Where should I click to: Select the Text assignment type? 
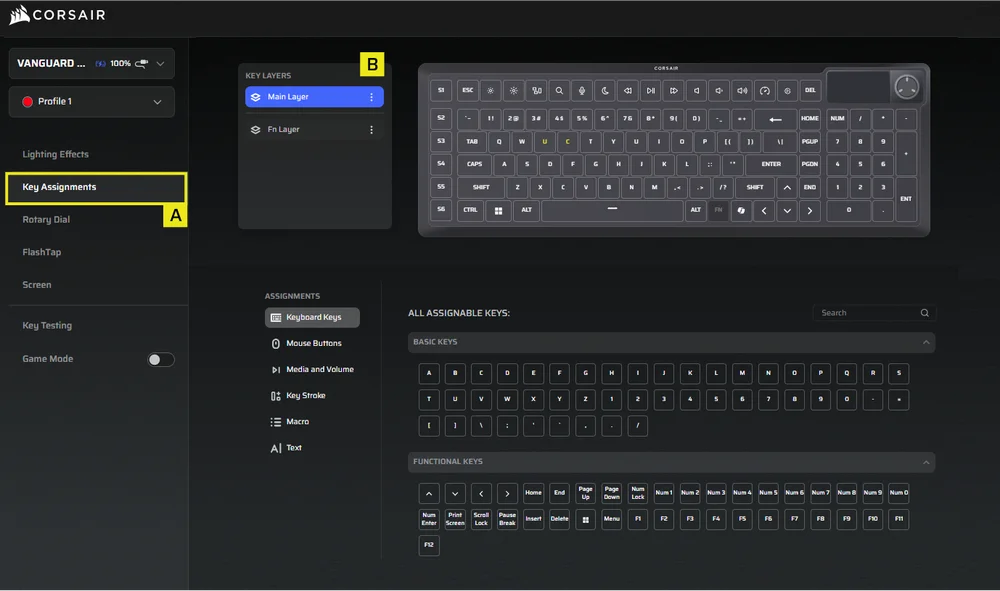(292, 448)
